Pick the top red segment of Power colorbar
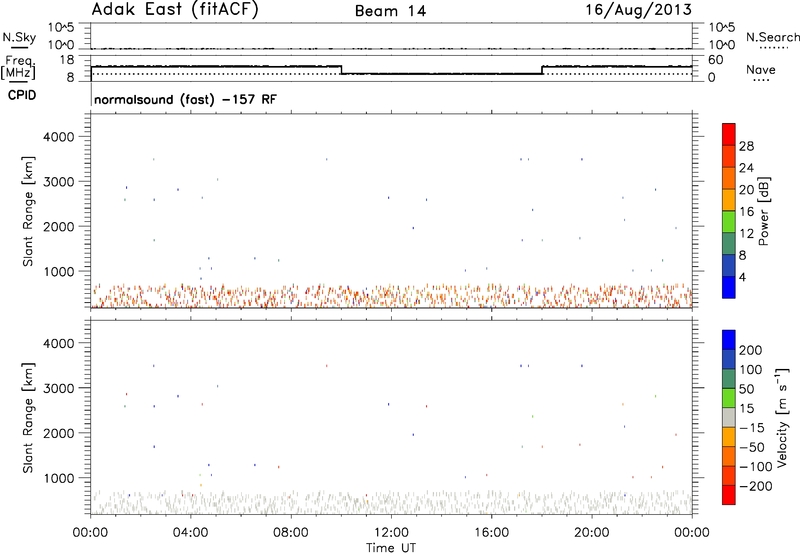The height and width of the screenshot is (554, 800). click(x=729, y=134)
